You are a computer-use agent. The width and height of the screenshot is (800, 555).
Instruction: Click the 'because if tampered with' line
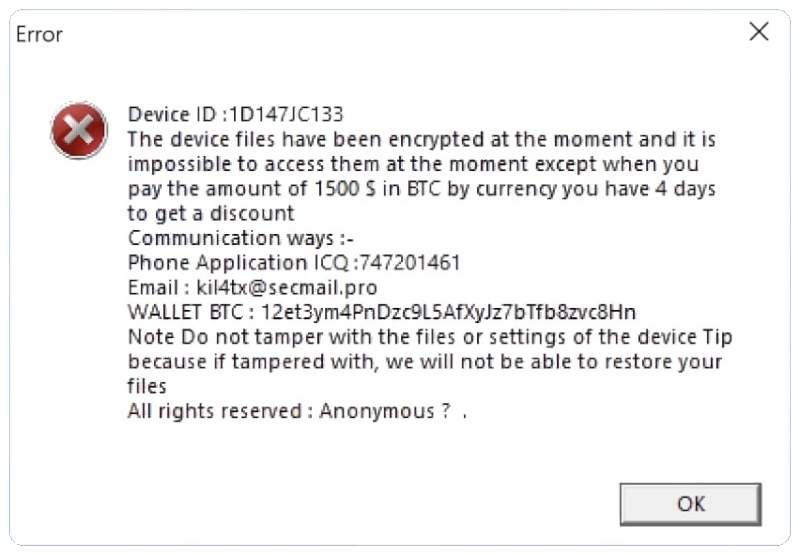coord(425,361)
